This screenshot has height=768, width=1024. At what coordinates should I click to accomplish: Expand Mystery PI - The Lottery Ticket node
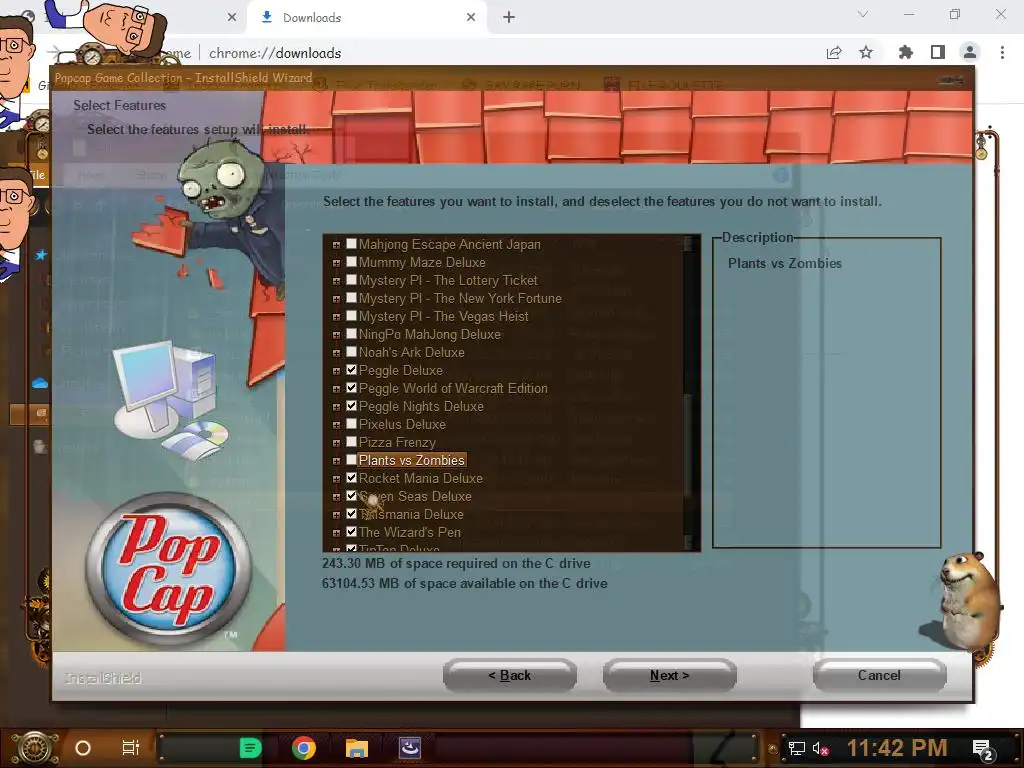[336, 281]
